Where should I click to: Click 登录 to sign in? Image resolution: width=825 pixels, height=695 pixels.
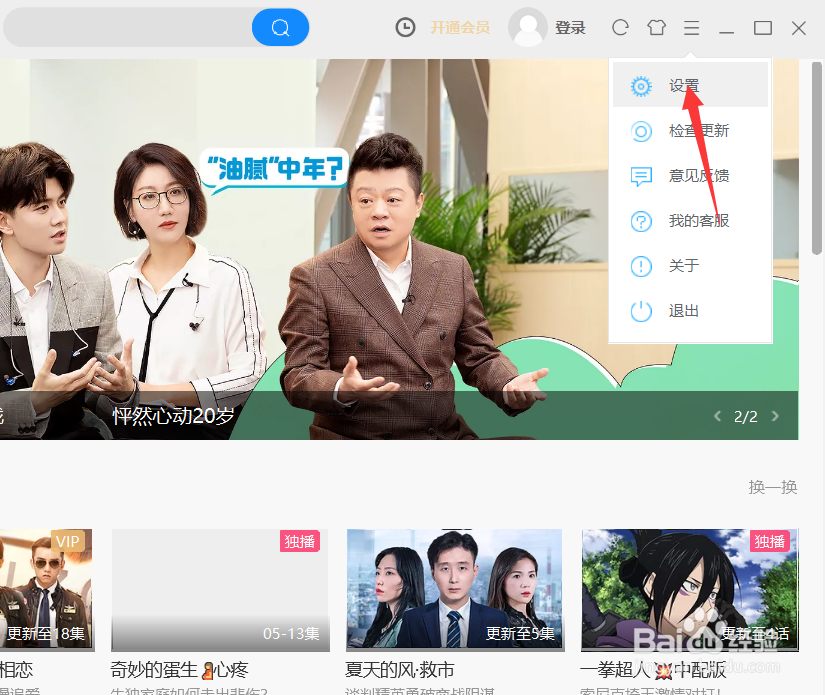[570, 27]
